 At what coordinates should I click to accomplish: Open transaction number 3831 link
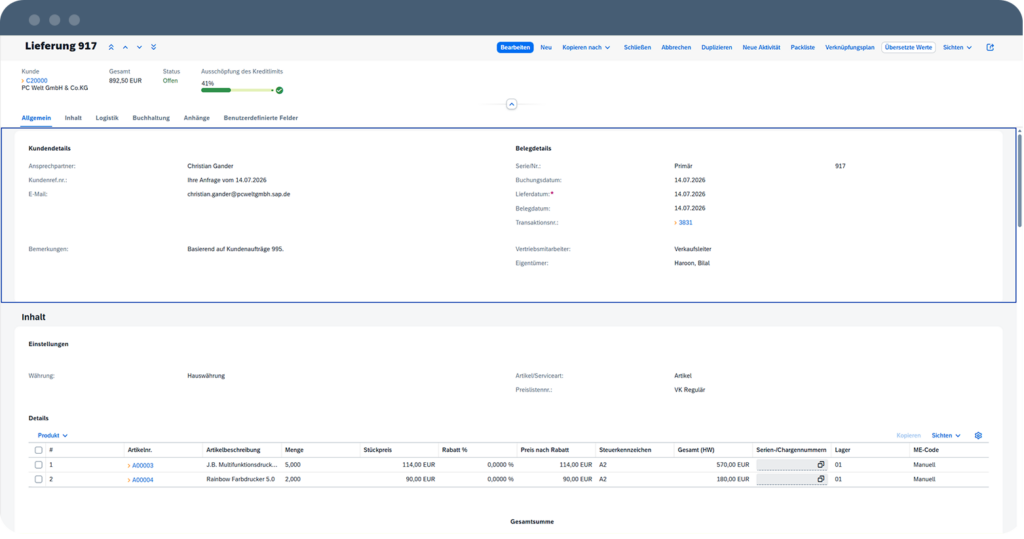pos(686,223)
